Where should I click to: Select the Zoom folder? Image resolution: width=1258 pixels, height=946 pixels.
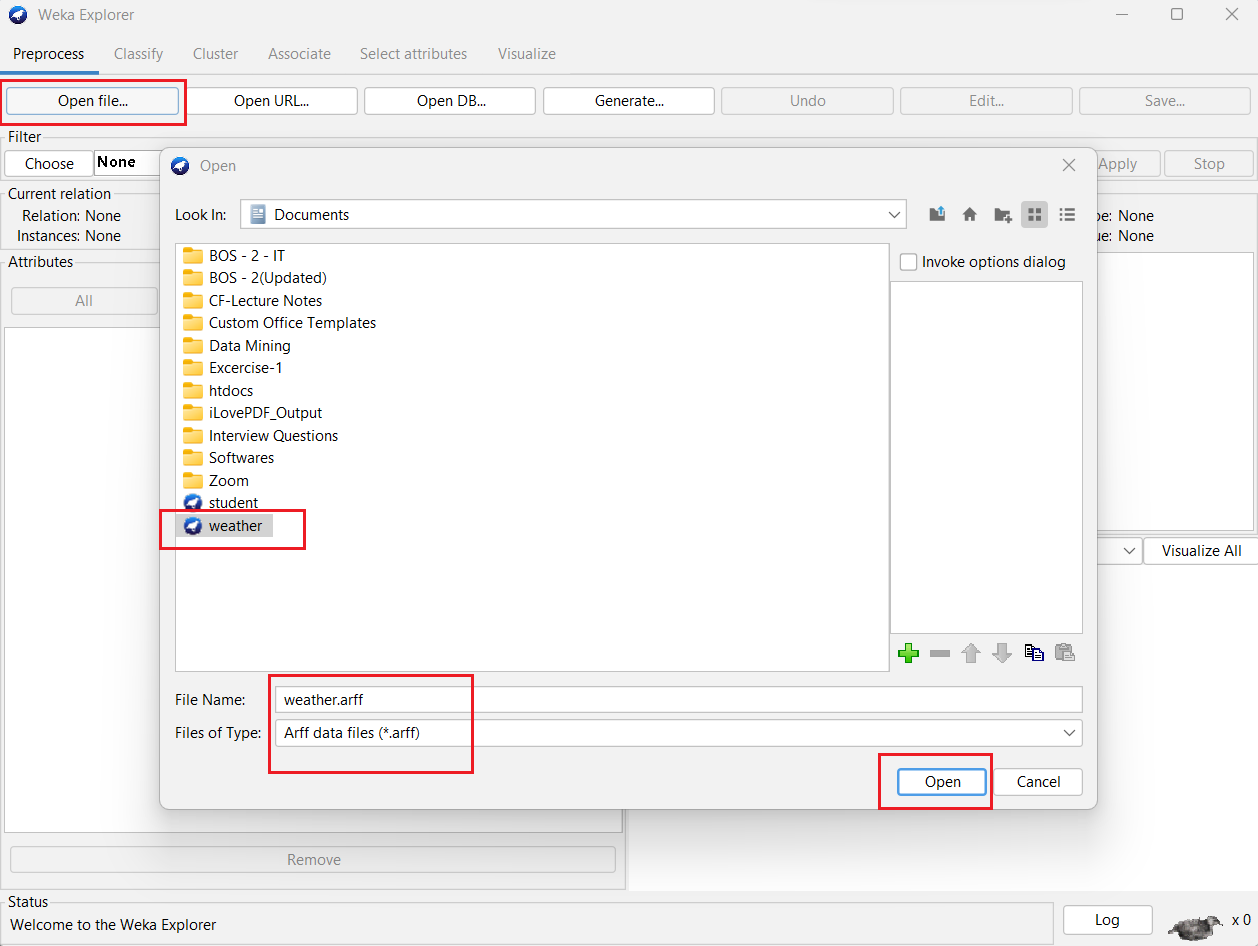click(x=216, y=481)
